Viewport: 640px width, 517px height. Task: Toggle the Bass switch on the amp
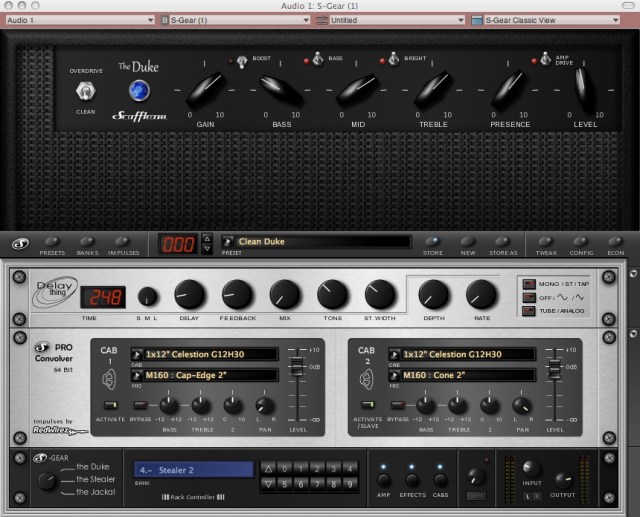[x=318, y=60]
